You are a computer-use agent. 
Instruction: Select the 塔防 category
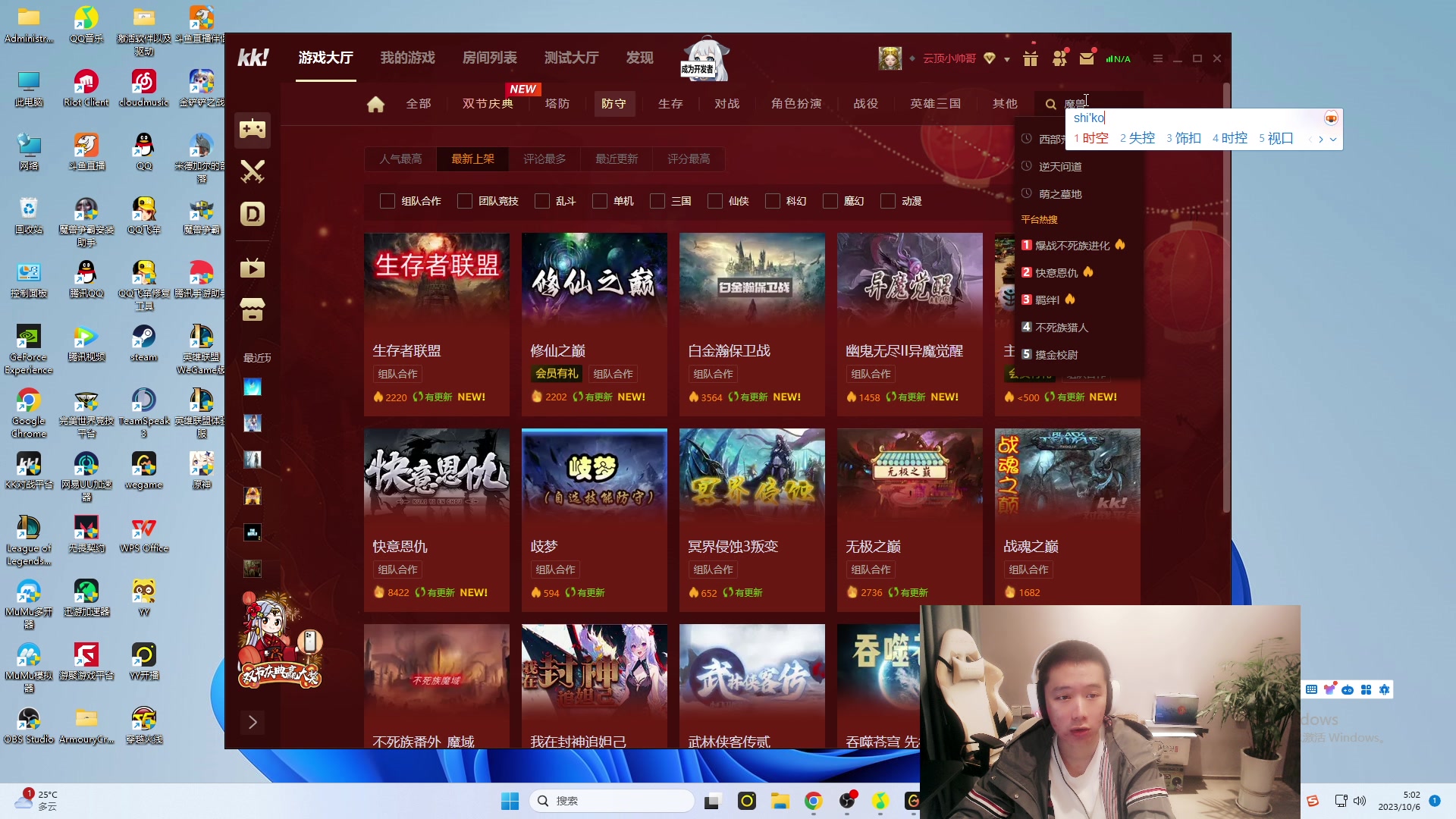click(557, 104)
